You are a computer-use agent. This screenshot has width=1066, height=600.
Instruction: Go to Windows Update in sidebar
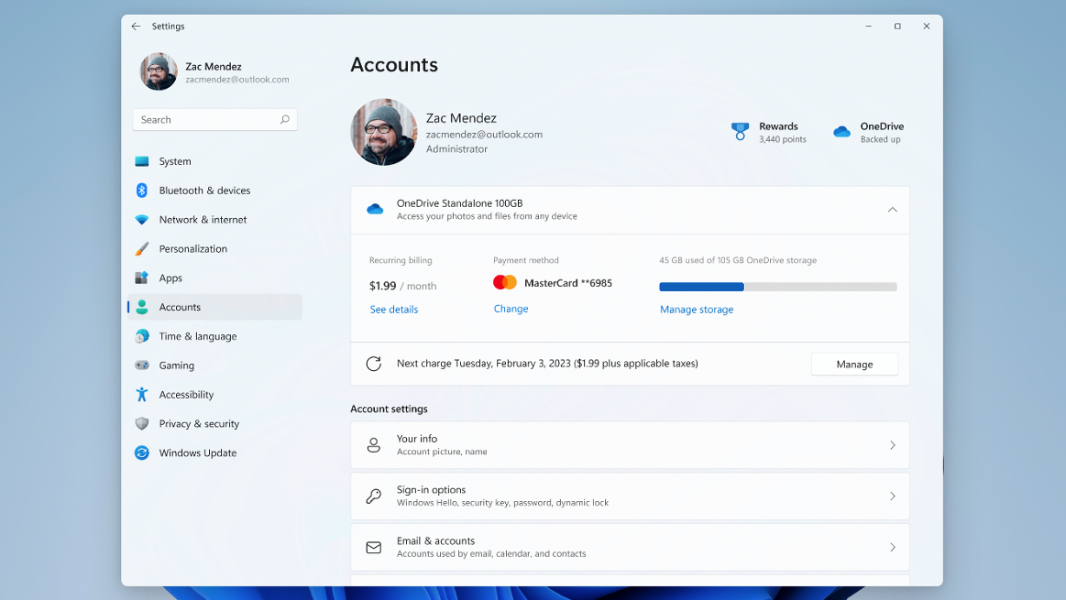pyautogui.click(x=197, y=453)
